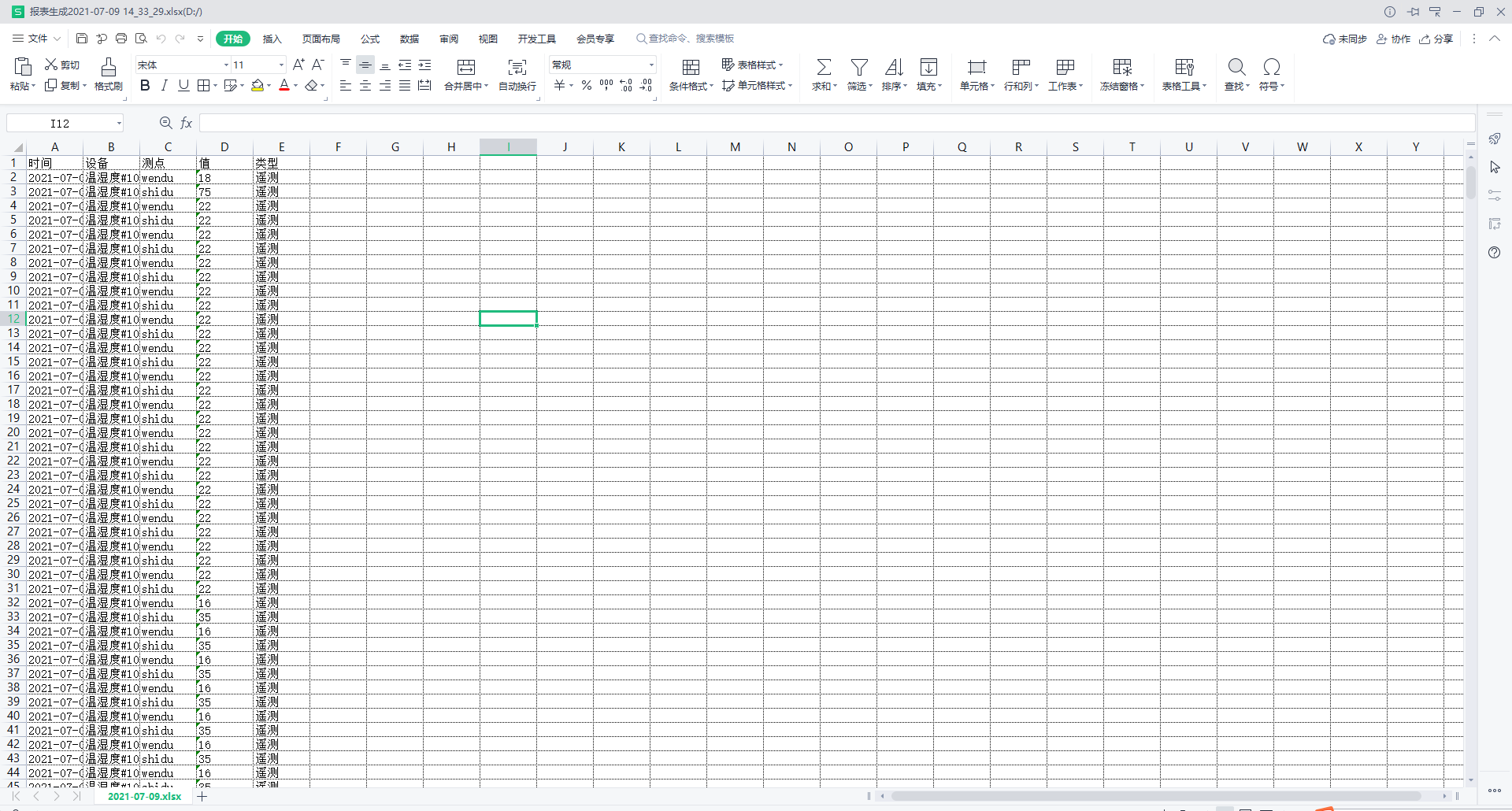This screenshot has height=811, width=1512.
Task: Click the Redo arrow icon
Action: point(180,39)
